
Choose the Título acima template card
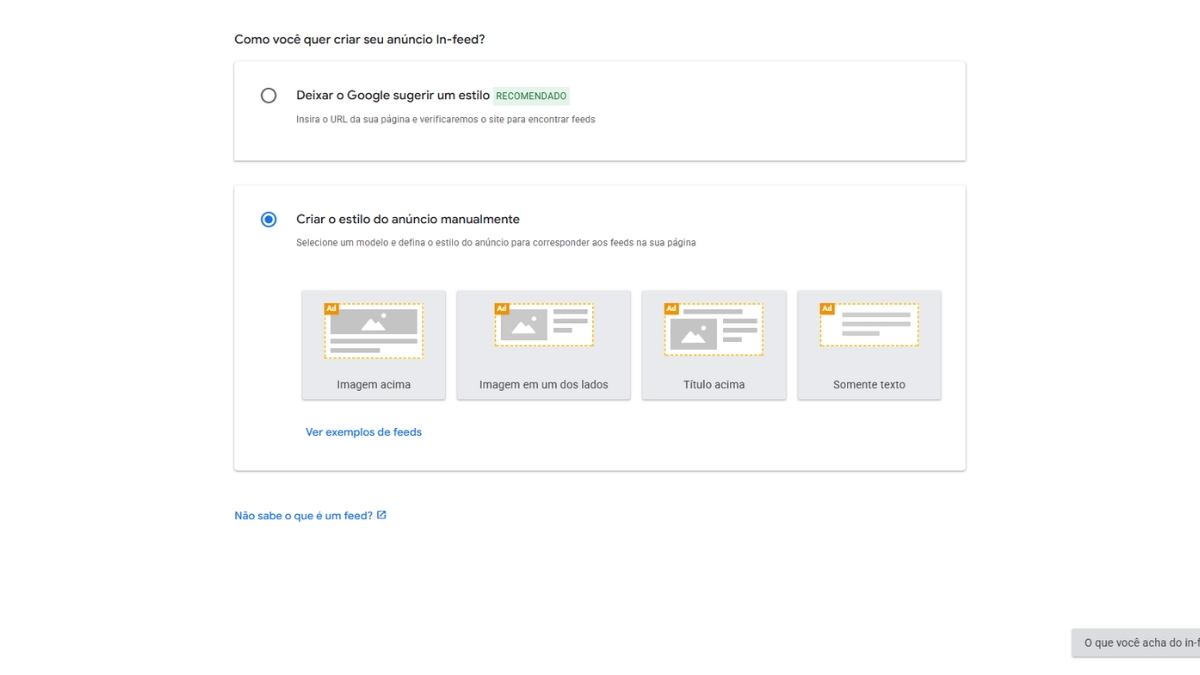coord(714,345)
